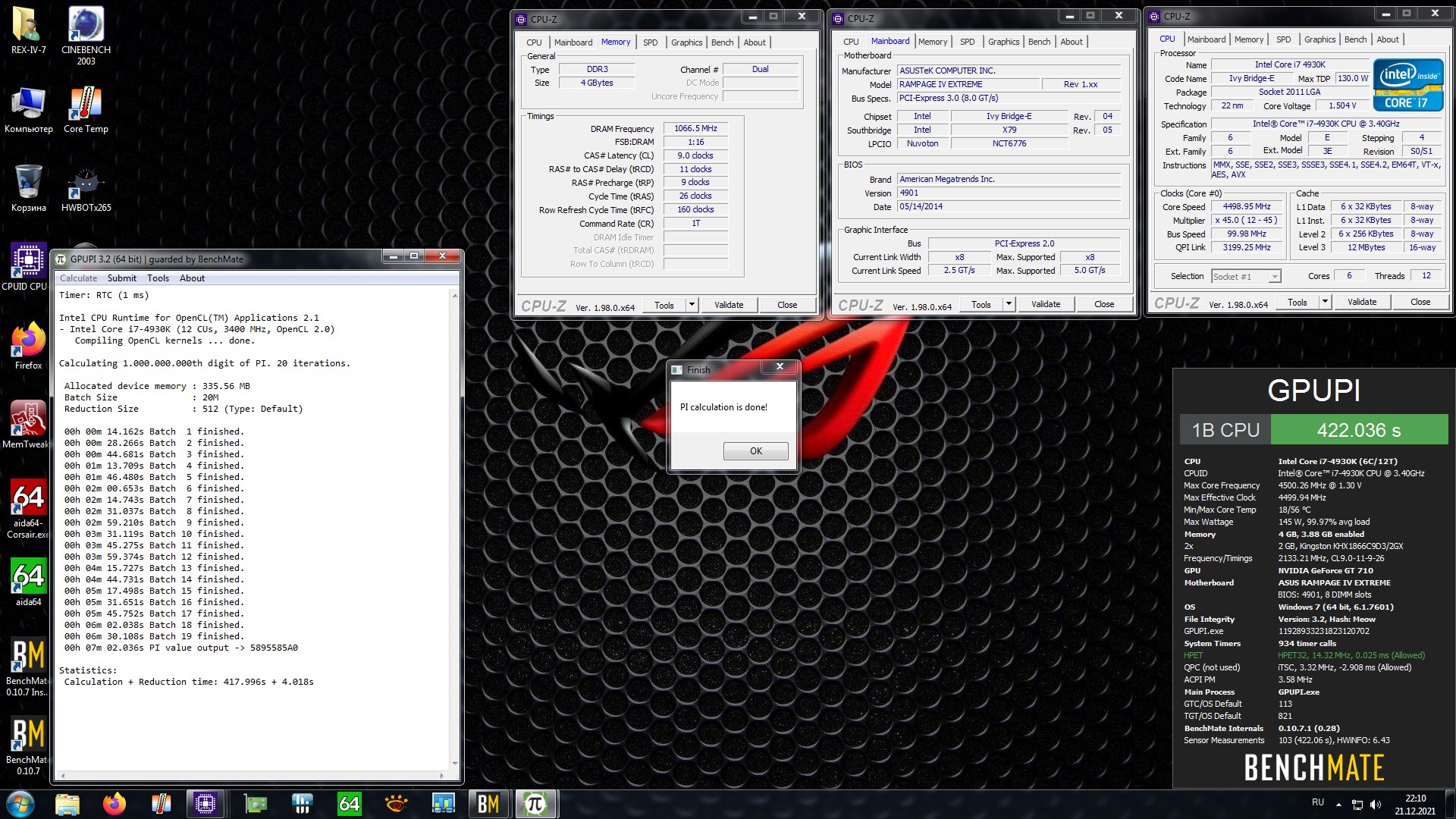Open About menu in GPUPI
Screen dimensions: 1456x819
(192, 278)
